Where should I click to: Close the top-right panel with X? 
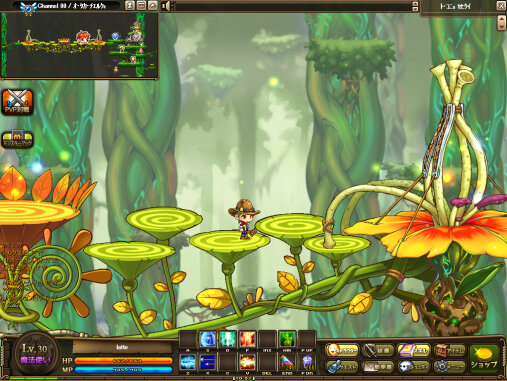(x=501, y=6)
